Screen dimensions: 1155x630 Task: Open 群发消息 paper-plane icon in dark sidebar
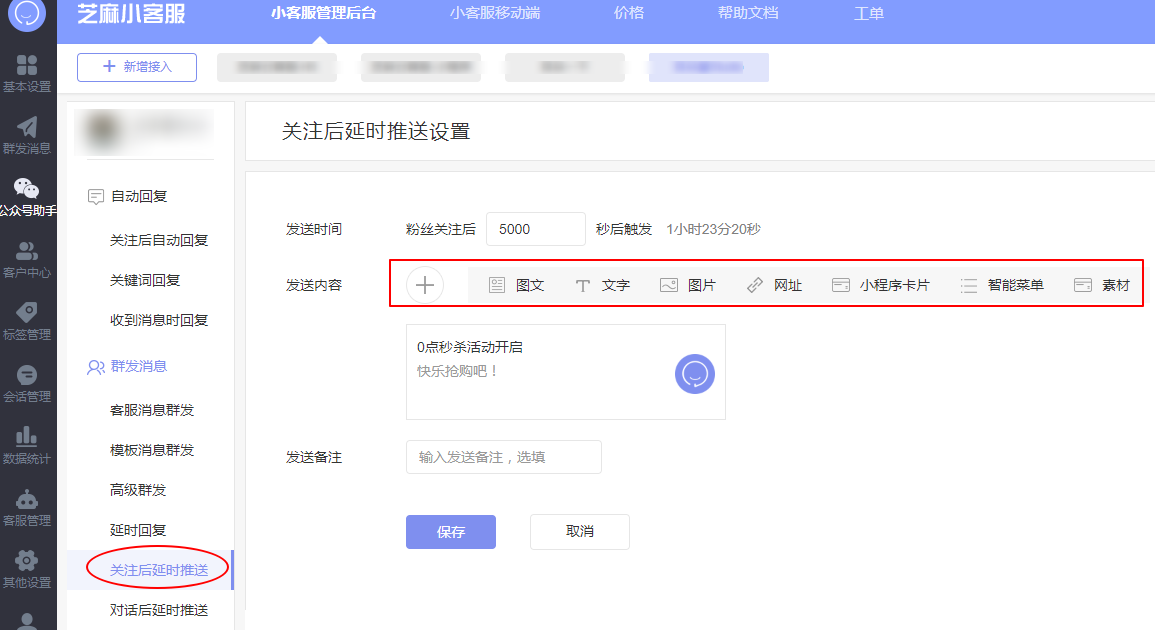tap(27, 127)
